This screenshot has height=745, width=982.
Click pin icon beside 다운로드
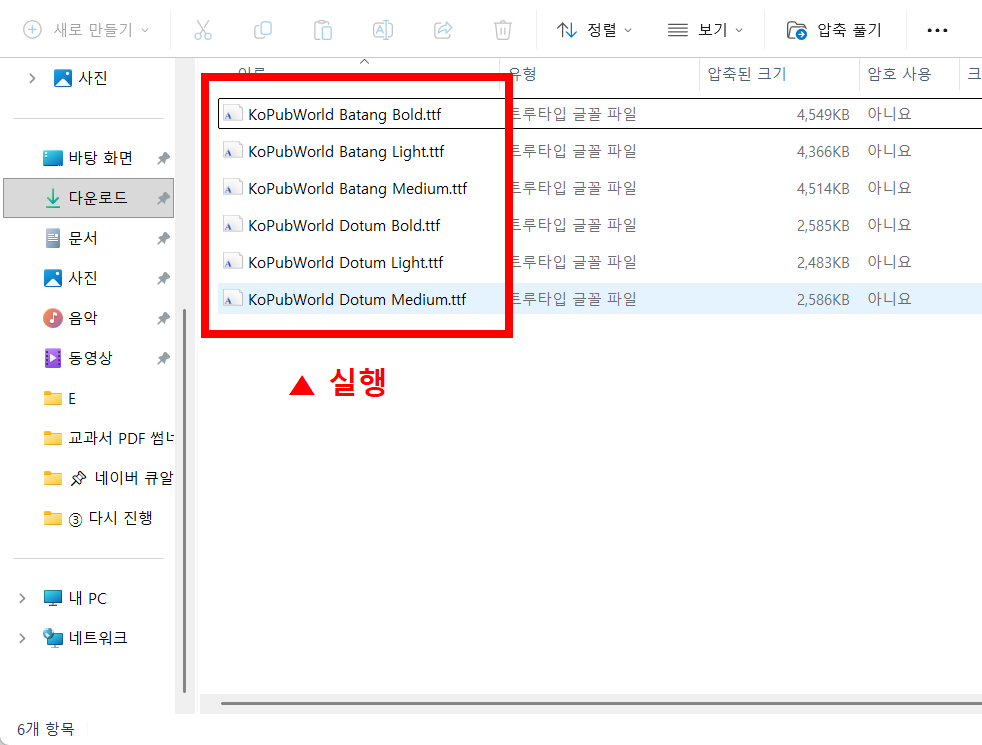(x=163, y=198)
